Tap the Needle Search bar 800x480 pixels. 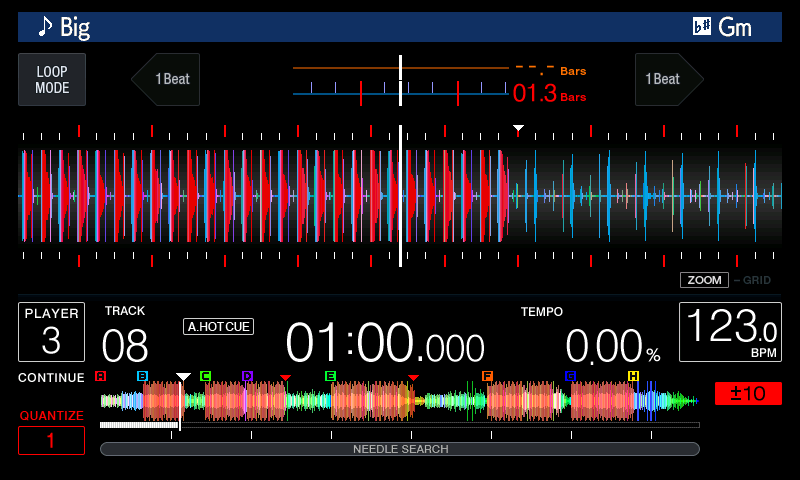400,449
